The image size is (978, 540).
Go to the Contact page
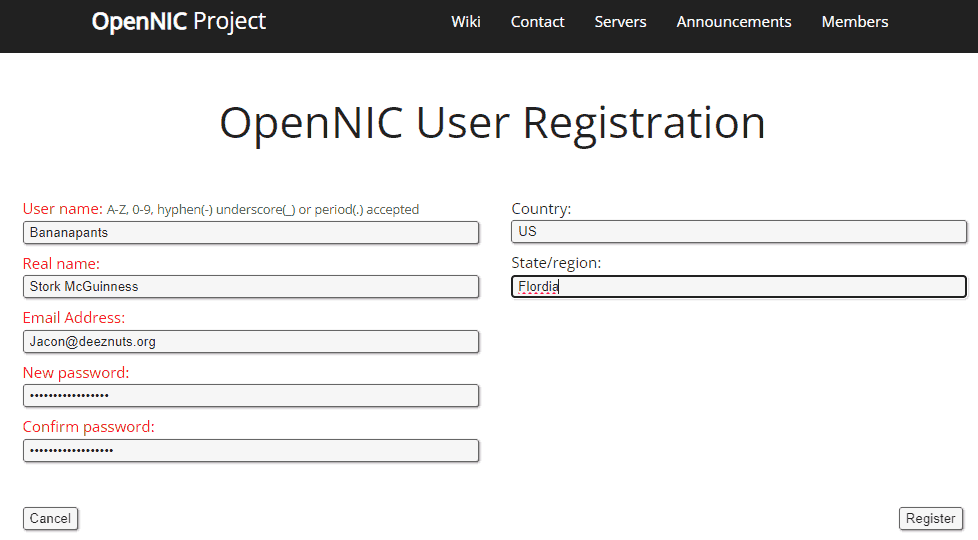(537, 22)
